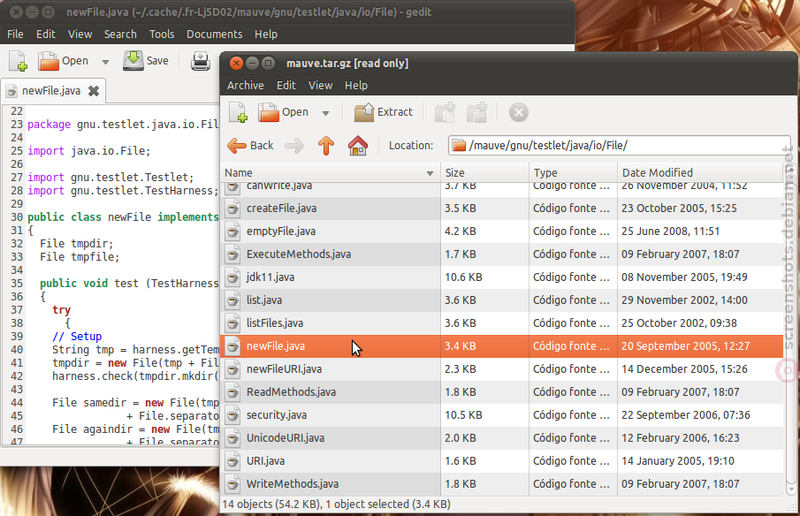The height and width of the screenshot is (516, 800).
Task: Open gedit Tools menu
Action: pyautogui.click(x=162, y=34)
